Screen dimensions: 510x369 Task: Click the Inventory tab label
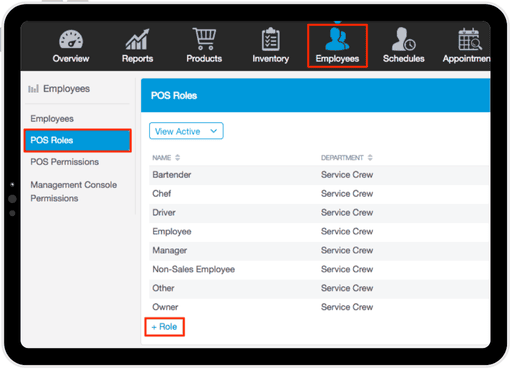pos(270,59)
